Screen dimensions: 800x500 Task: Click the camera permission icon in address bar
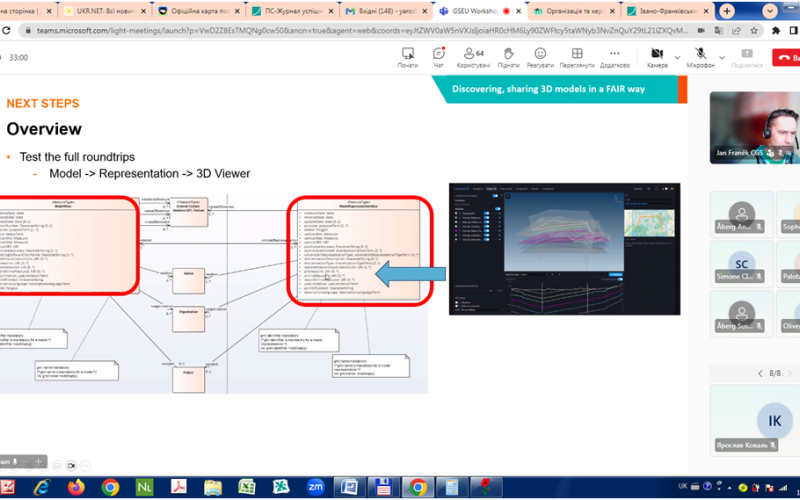tap(701, 31)
